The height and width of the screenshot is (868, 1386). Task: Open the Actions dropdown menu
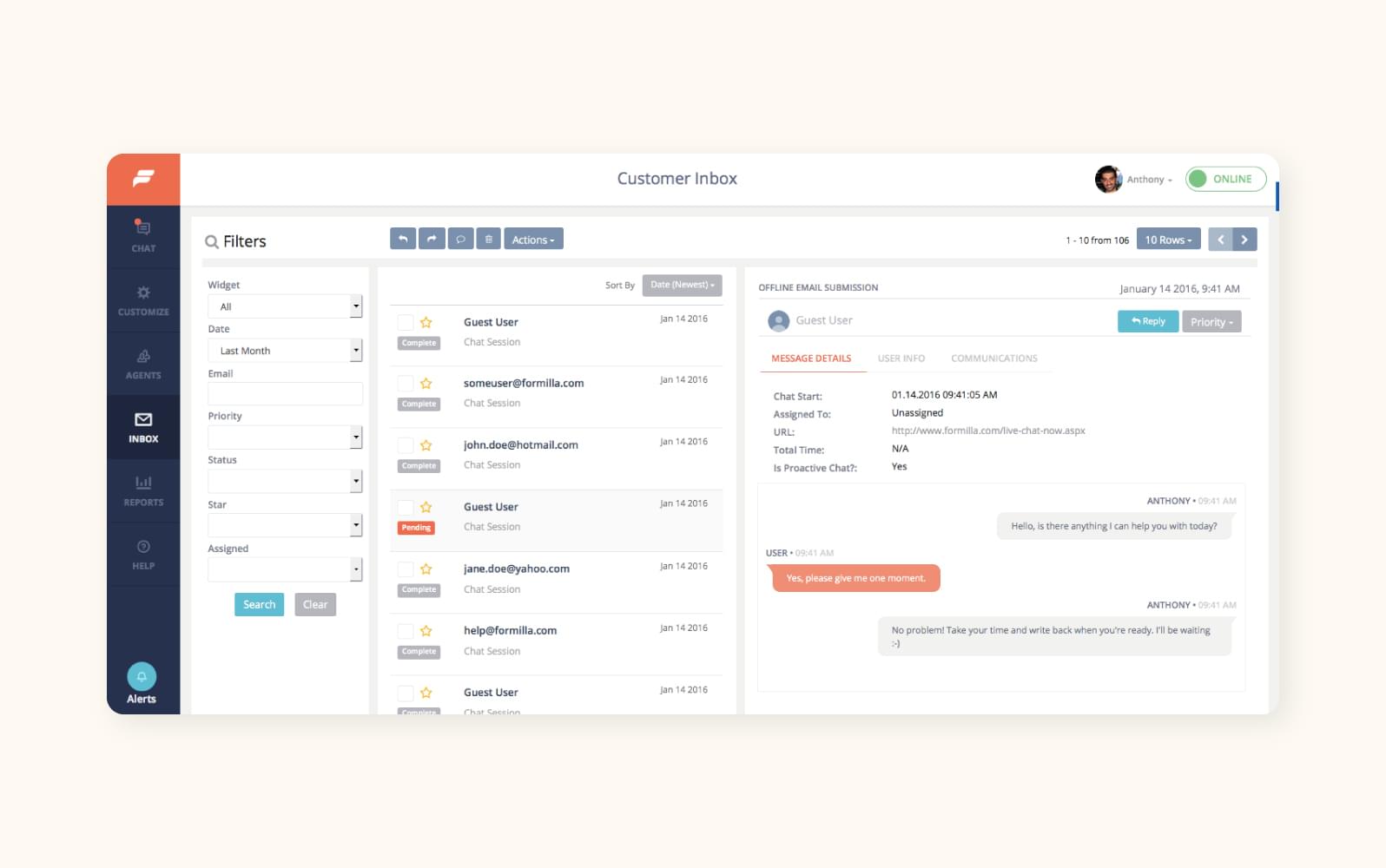[x=533, y=239]
